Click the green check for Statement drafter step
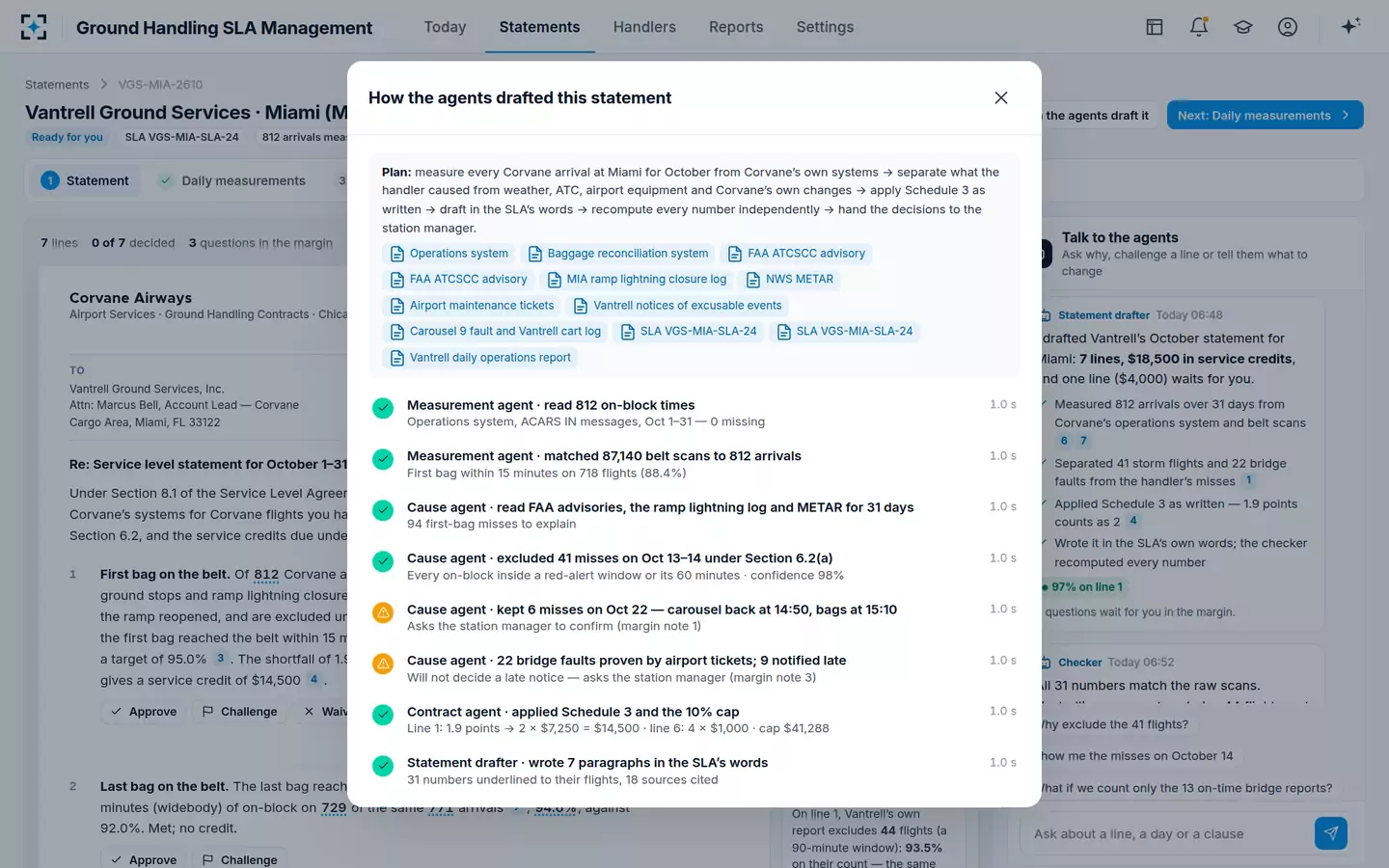 coord(383,765)
